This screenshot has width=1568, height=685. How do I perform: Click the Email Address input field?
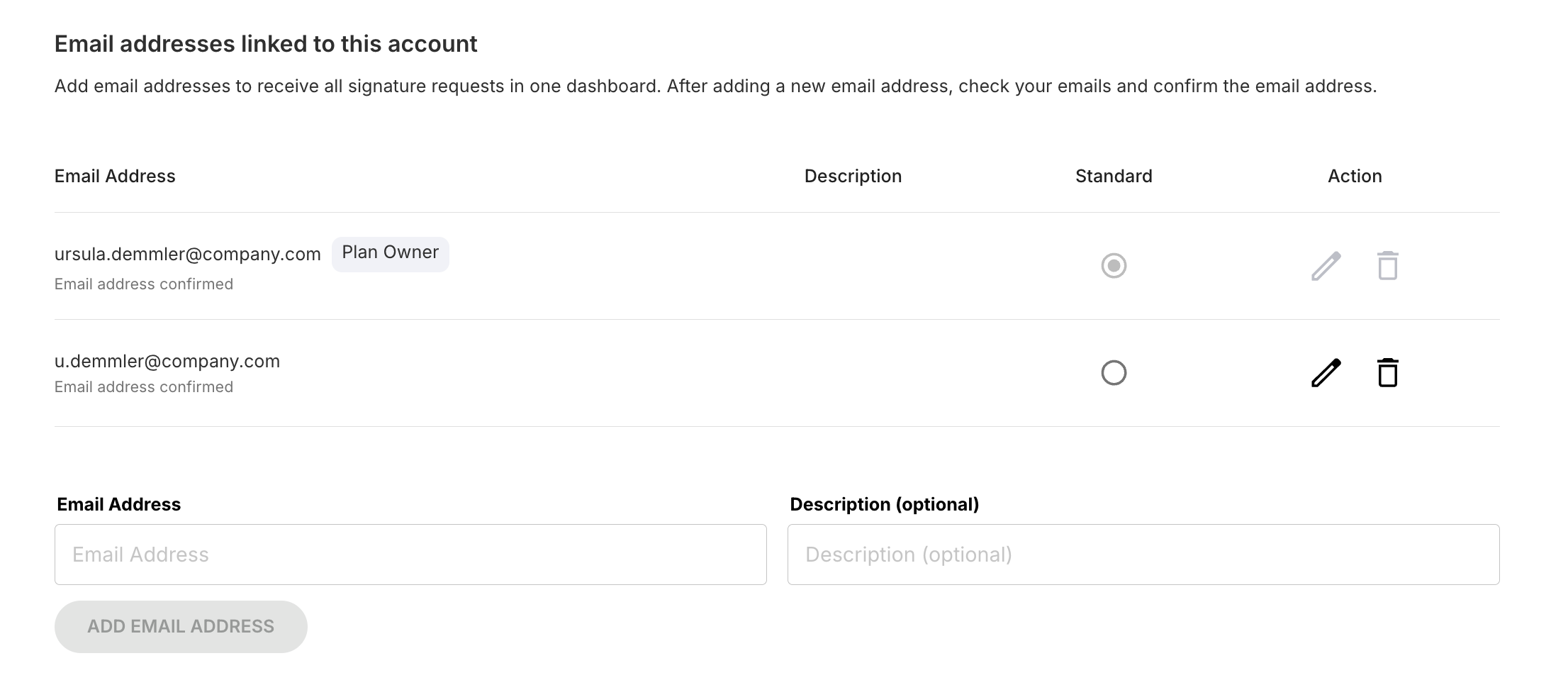point(410,555)
